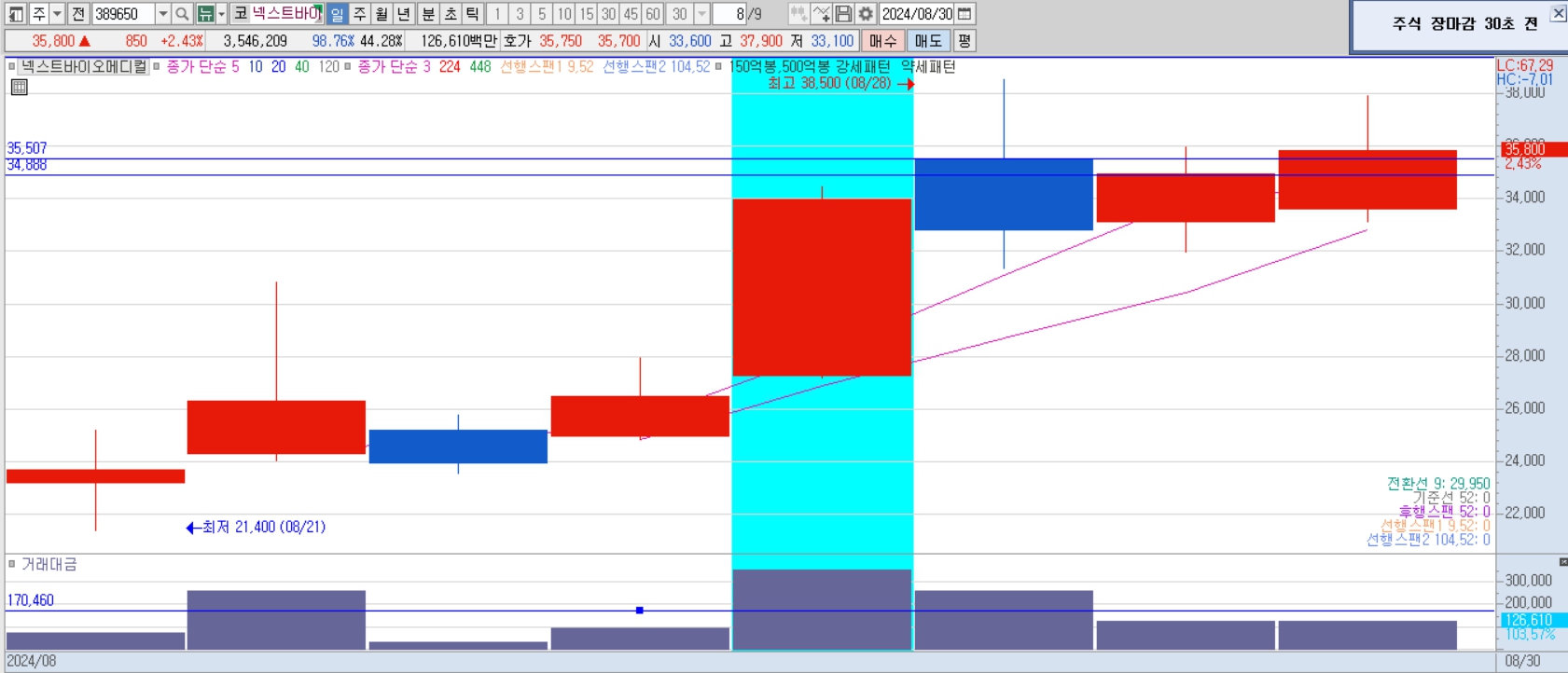Click the grid/table icon under the legend
The height and width of the screenshot is (673, 1568).
point(19,87)
